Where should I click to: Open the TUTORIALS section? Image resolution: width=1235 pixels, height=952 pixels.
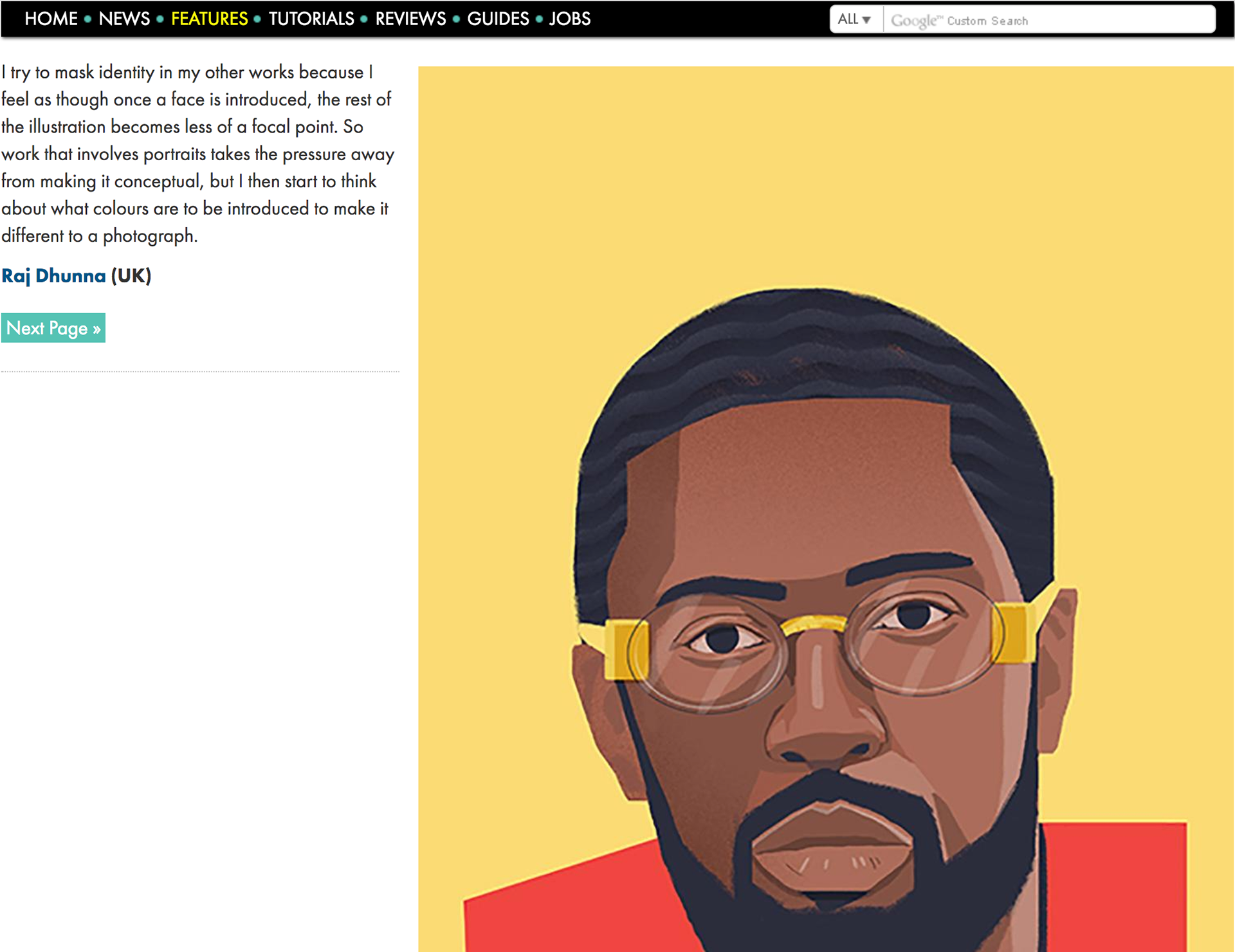[x=311, y=19]
